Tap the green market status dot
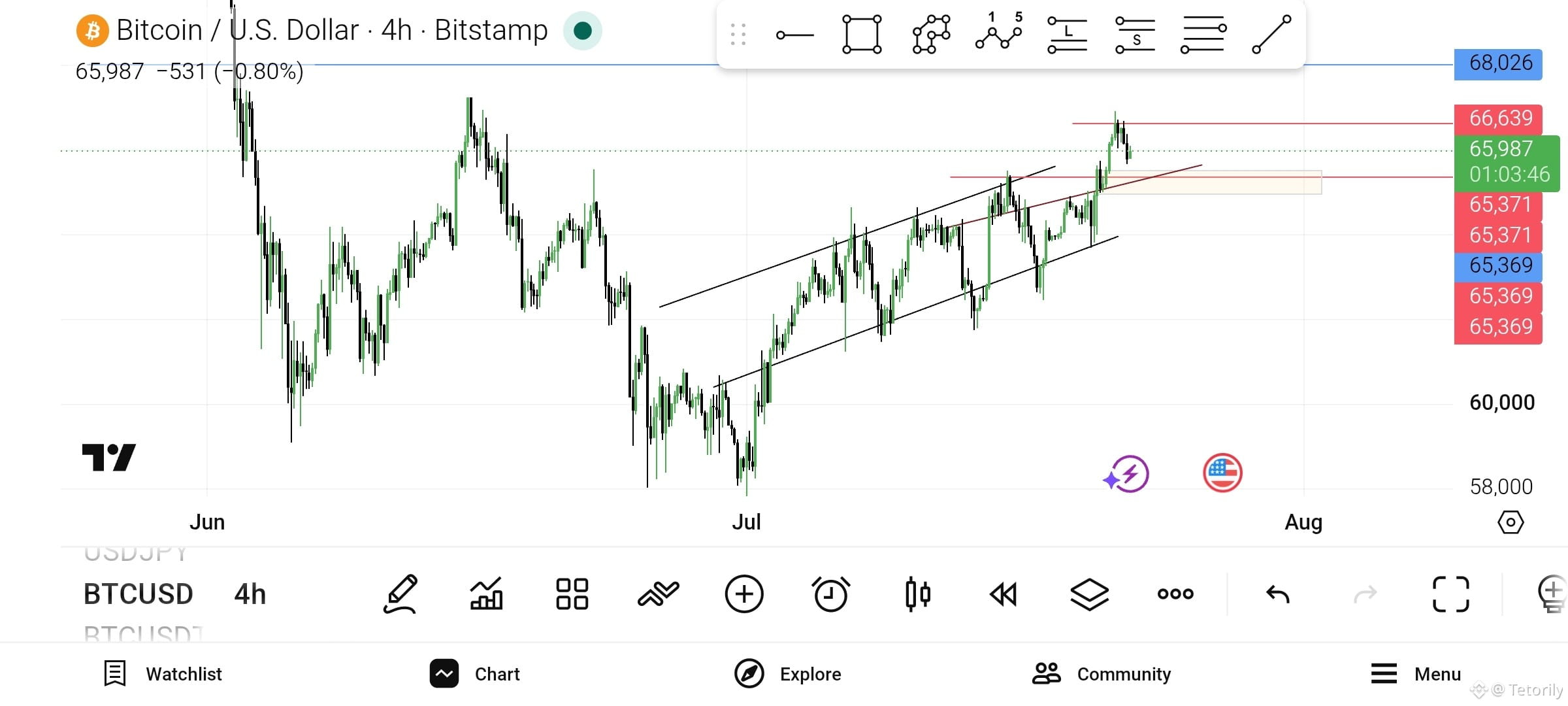The width and height of the screenshot is (1568, 706). pos(582,31)
